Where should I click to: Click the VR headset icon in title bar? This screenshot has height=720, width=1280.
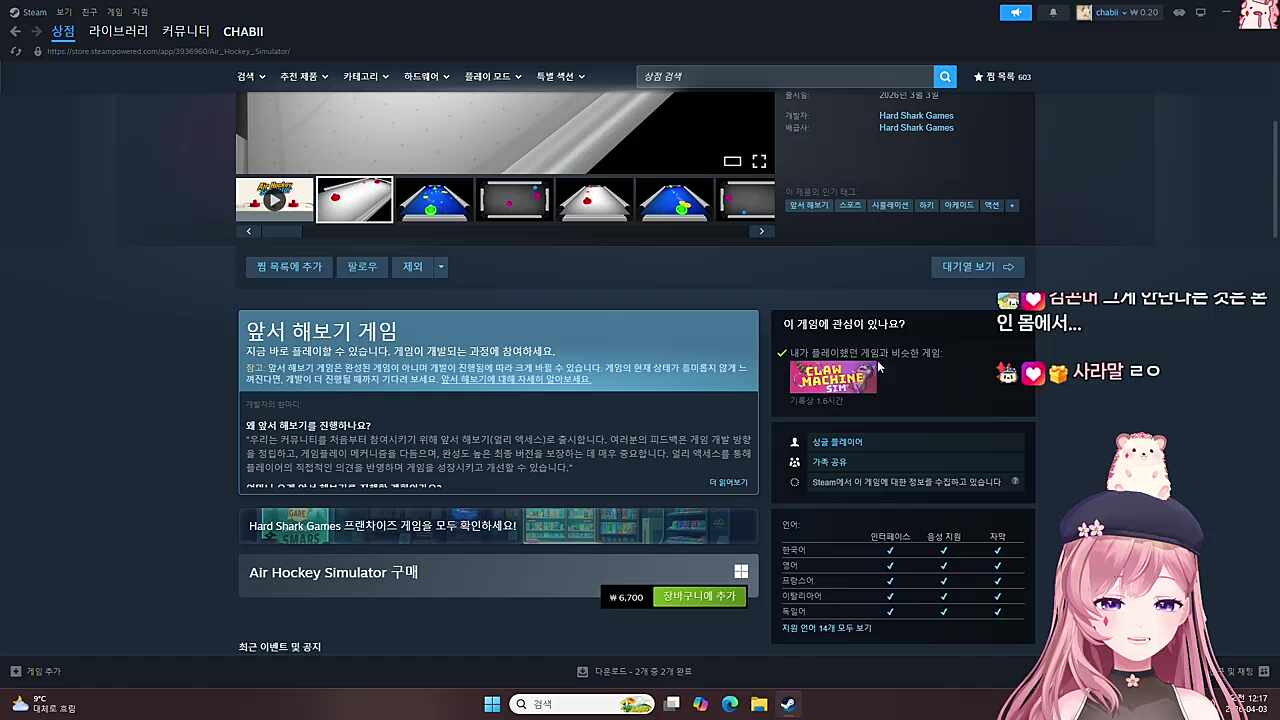(x=1179, y=12)
